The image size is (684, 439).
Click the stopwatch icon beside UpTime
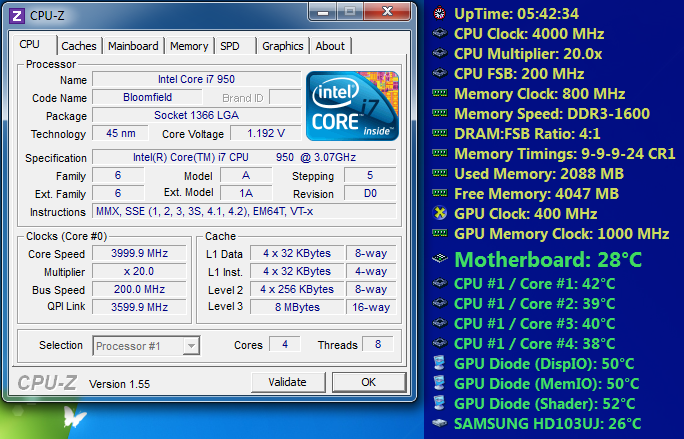pyautogui.click(x=440, y=14)
